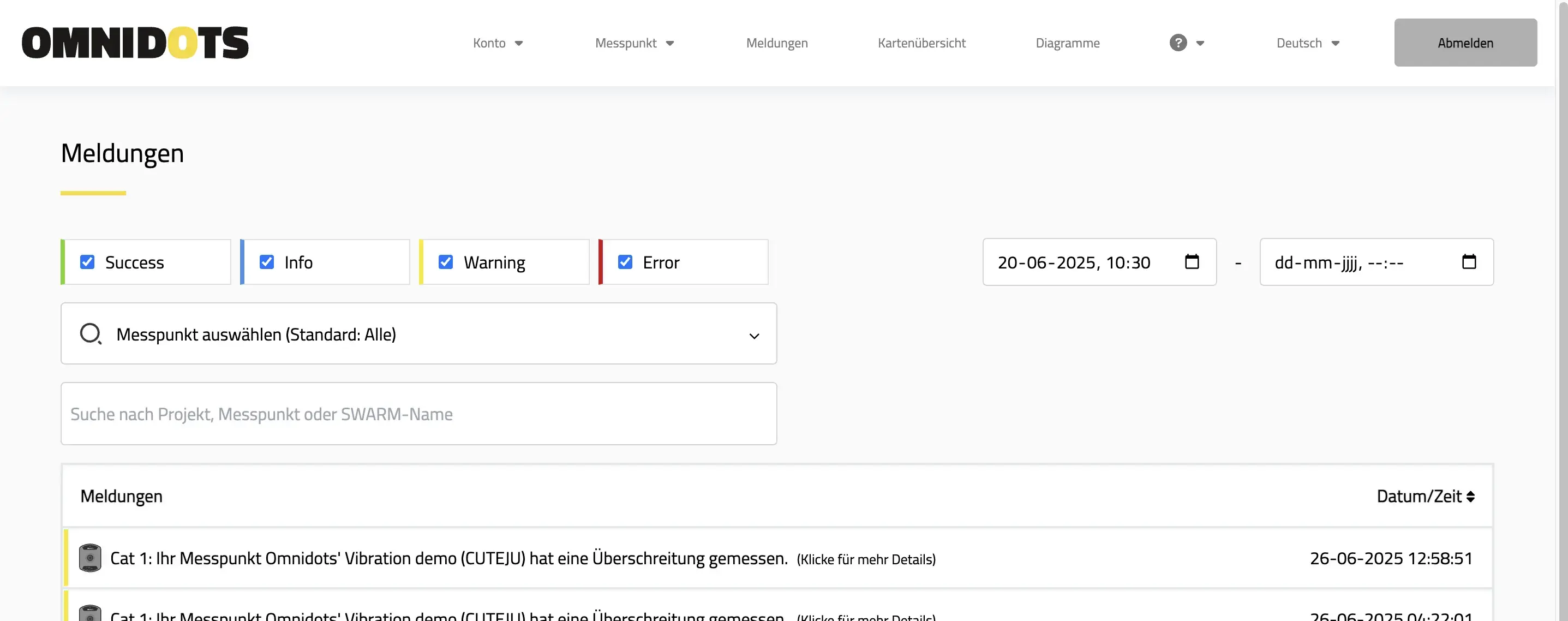
Task: Expand the Konto dropdown menu
Action: click(498, 43)
